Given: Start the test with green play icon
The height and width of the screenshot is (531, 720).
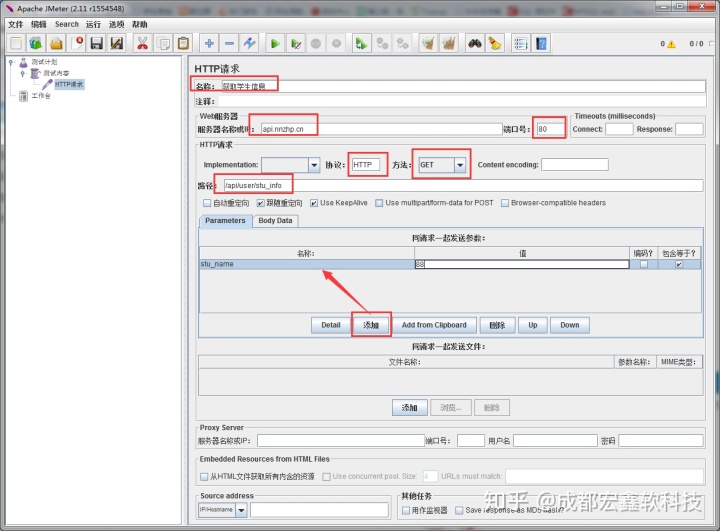Looking at the screenshot, I should click(275, 44).
